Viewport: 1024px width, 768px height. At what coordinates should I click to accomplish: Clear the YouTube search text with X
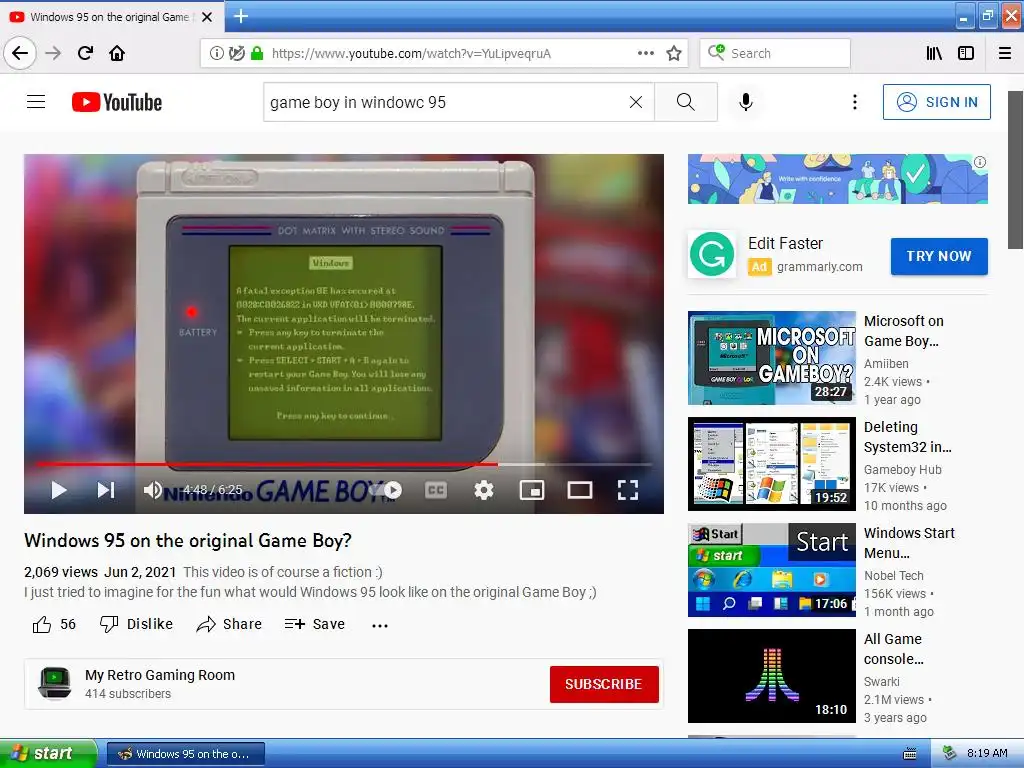pyautogui.click(x=635, y=102)
